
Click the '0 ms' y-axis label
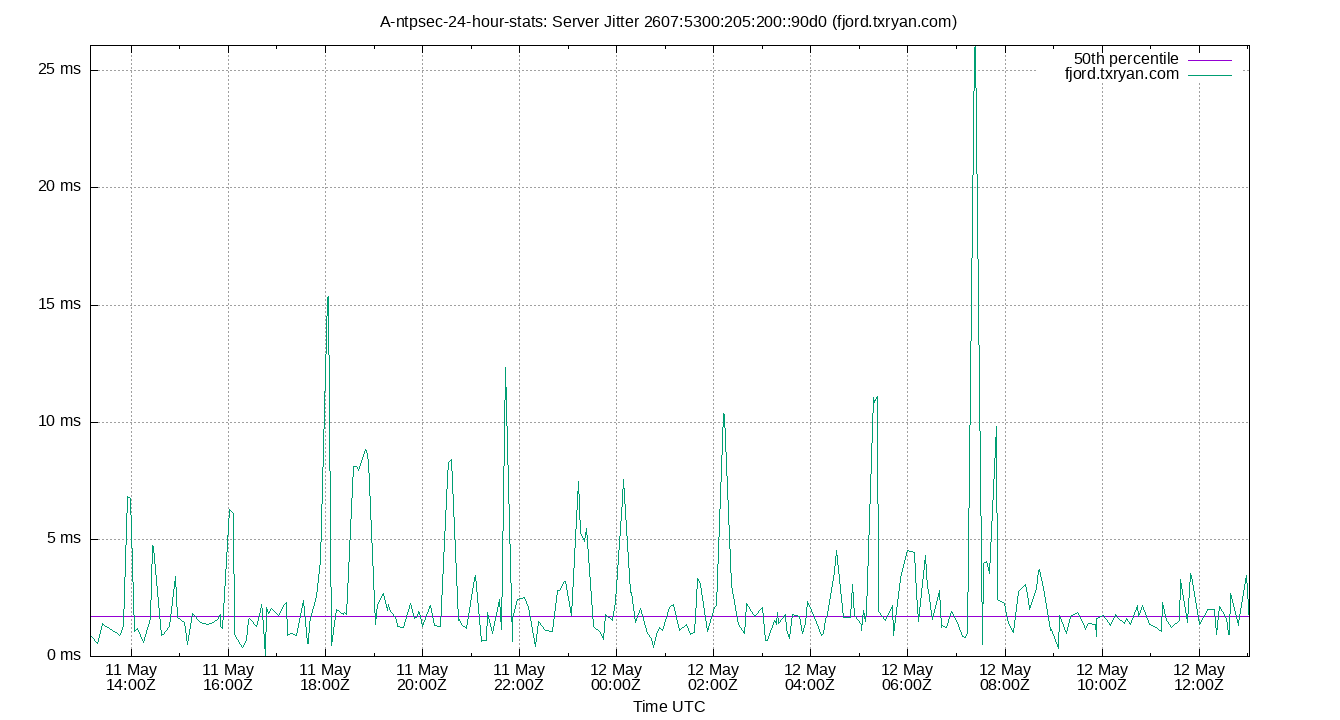tap(65, 656)
